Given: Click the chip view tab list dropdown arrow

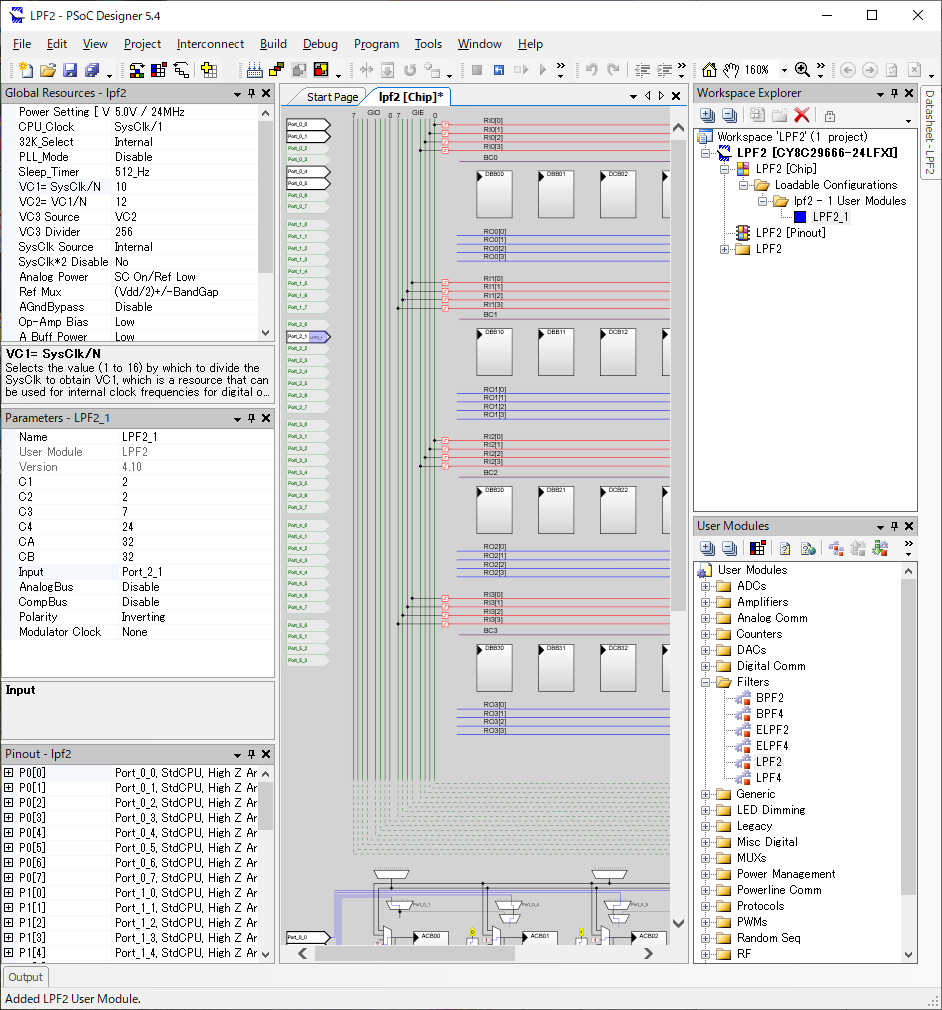Looking at the screenshot, I should (x=633, y=97).
